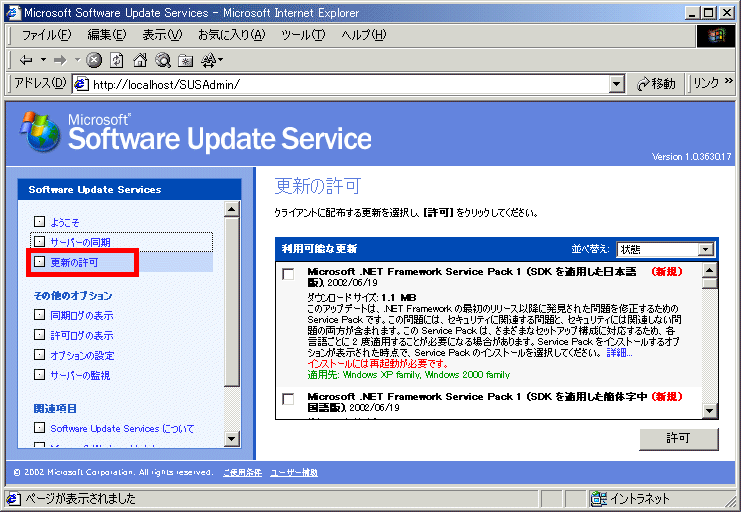Check the .NET Framework SP1 Simplified Chinese update
Viewport: 741px width, 512px height.
tap(288, 399)
